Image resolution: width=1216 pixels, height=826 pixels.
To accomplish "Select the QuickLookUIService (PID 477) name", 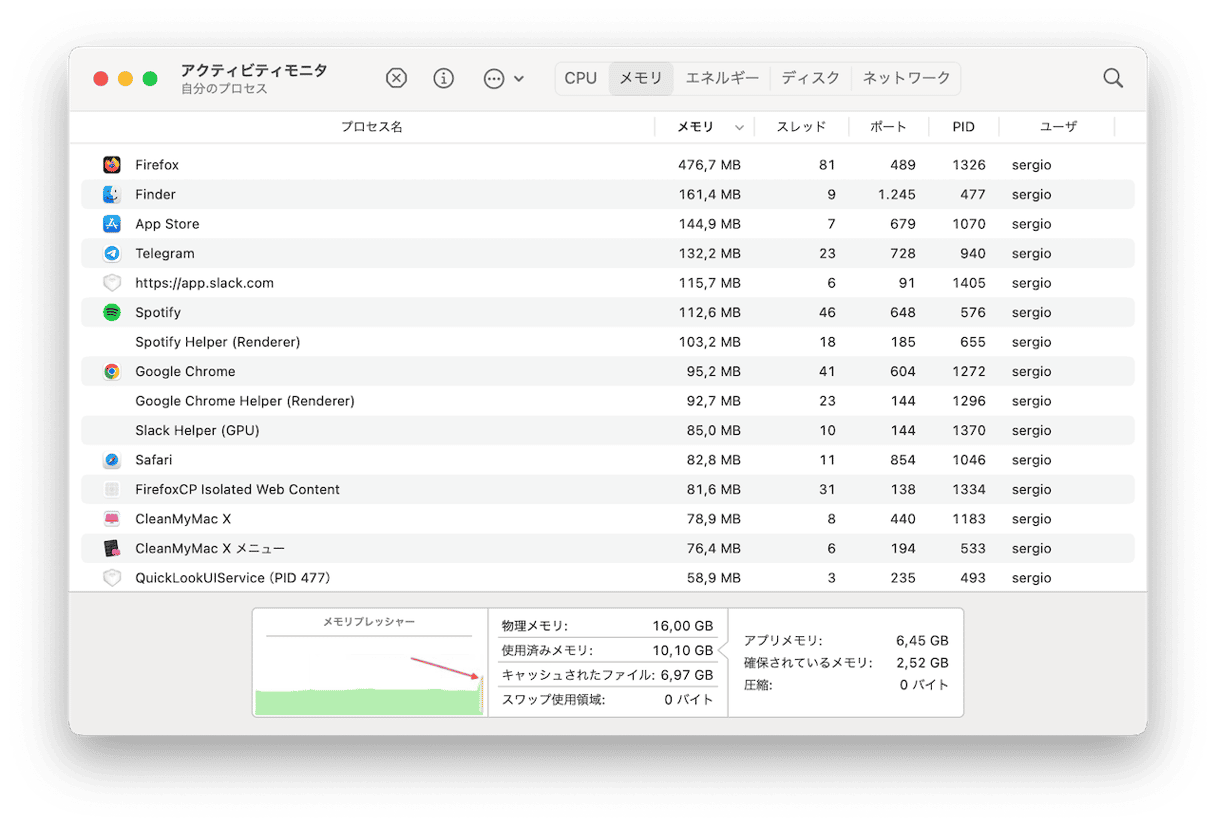I will tap(233, 578).
